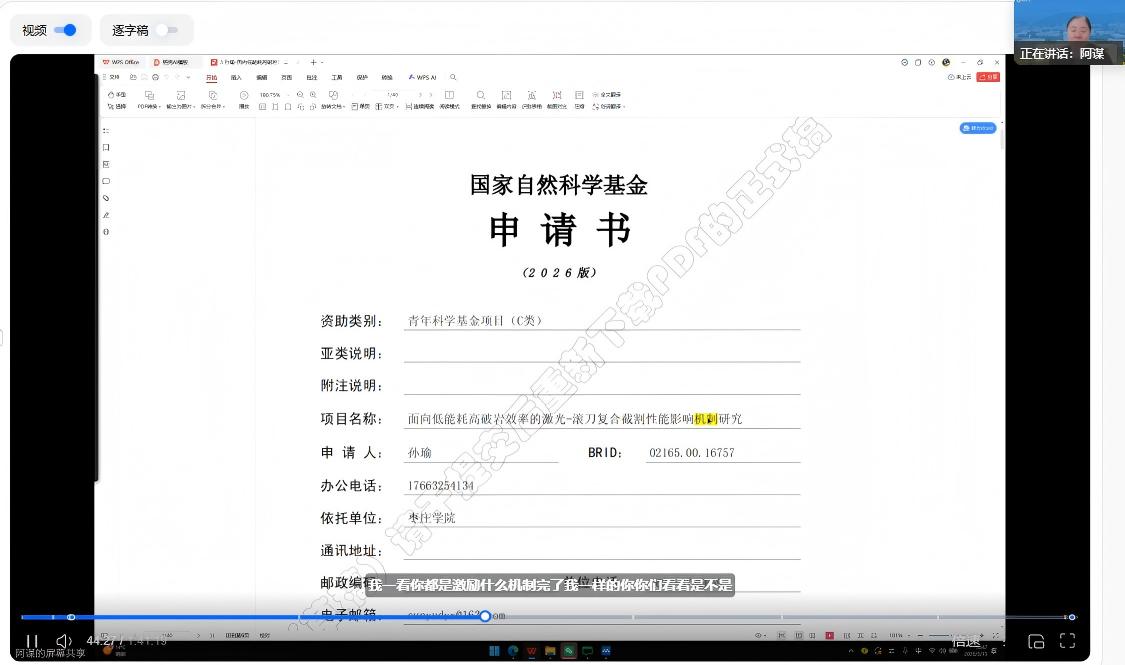Click the speaker thumbnail of 阿谋

1068,28
